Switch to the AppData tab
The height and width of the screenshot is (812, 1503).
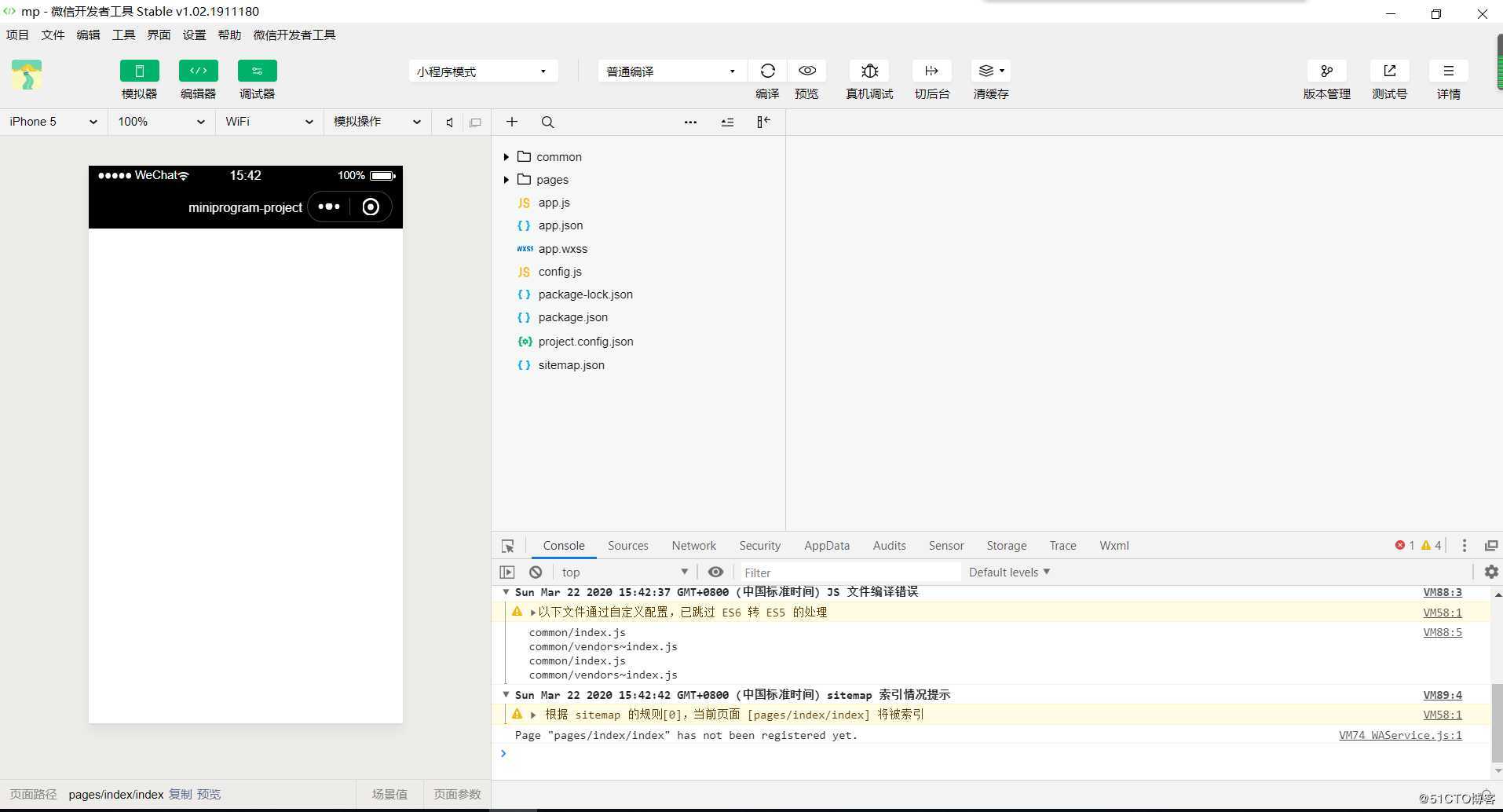click(827, 546)
